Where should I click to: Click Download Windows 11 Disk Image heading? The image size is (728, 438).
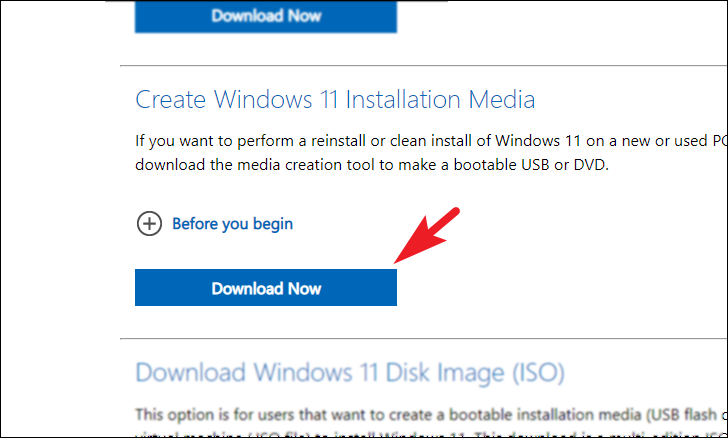[x=350, y=373]
